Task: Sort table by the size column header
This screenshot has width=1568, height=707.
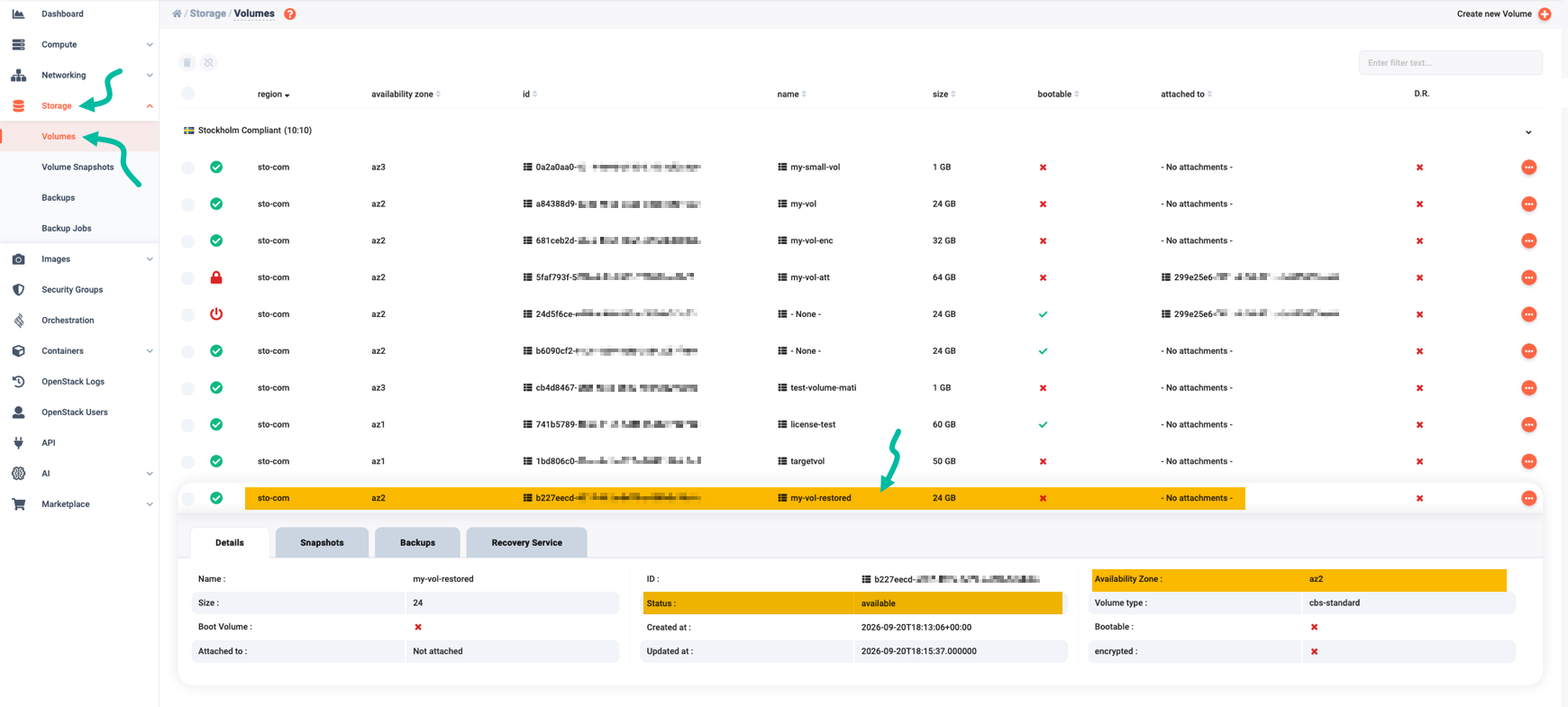Action: click(x=944, y=94)
